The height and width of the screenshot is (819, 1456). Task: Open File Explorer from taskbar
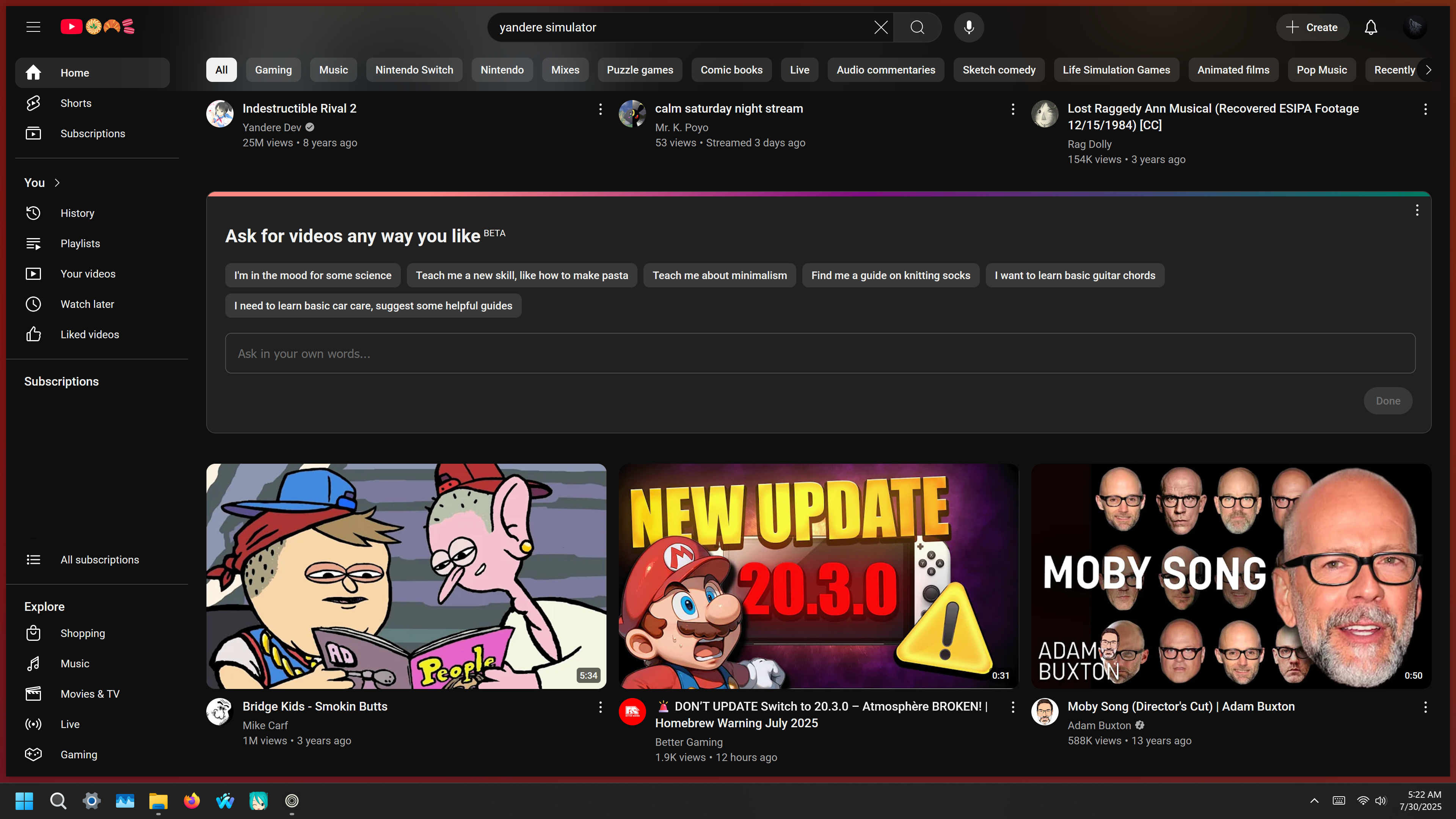158,801
